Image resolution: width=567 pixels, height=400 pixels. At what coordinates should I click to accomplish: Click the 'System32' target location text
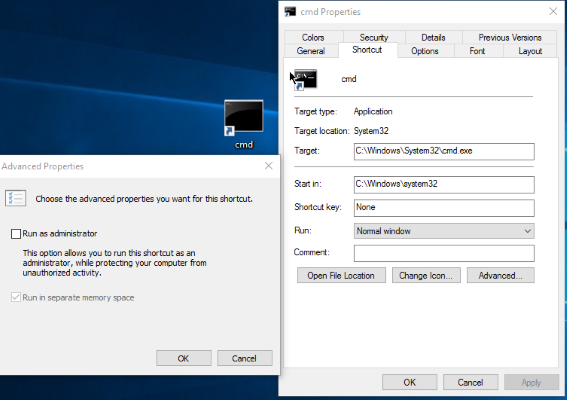371,131
